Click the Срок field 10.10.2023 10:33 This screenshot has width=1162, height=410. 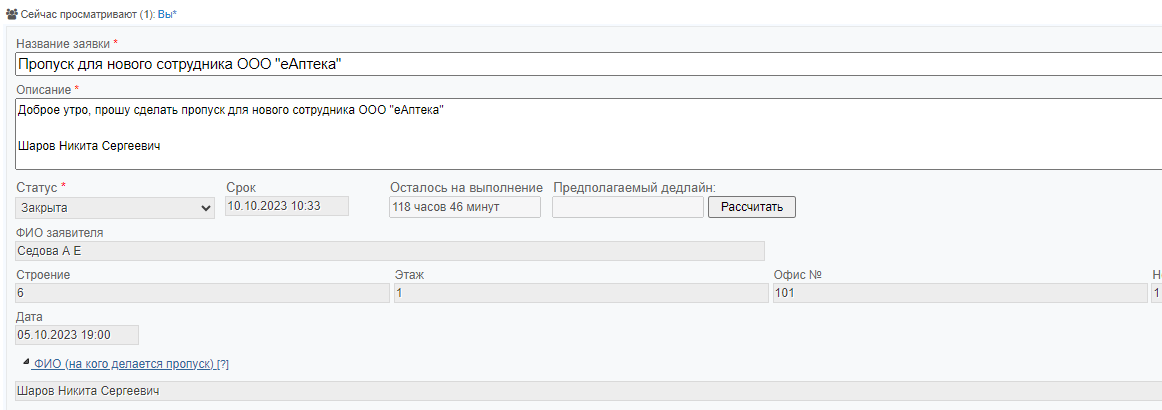(x=287, y=206)
